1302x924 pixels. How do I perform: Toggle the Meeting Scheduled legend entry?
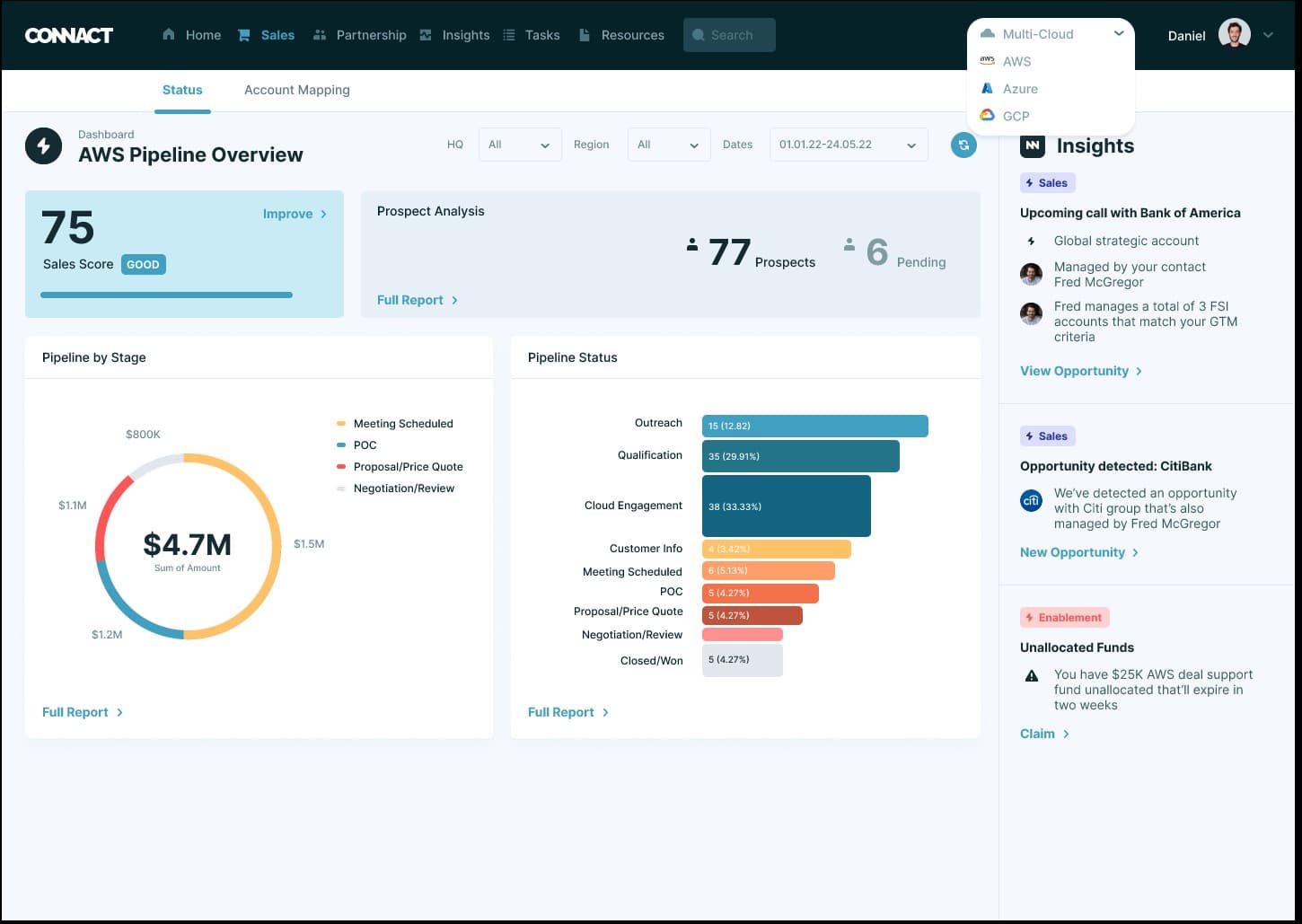[402, 424]
